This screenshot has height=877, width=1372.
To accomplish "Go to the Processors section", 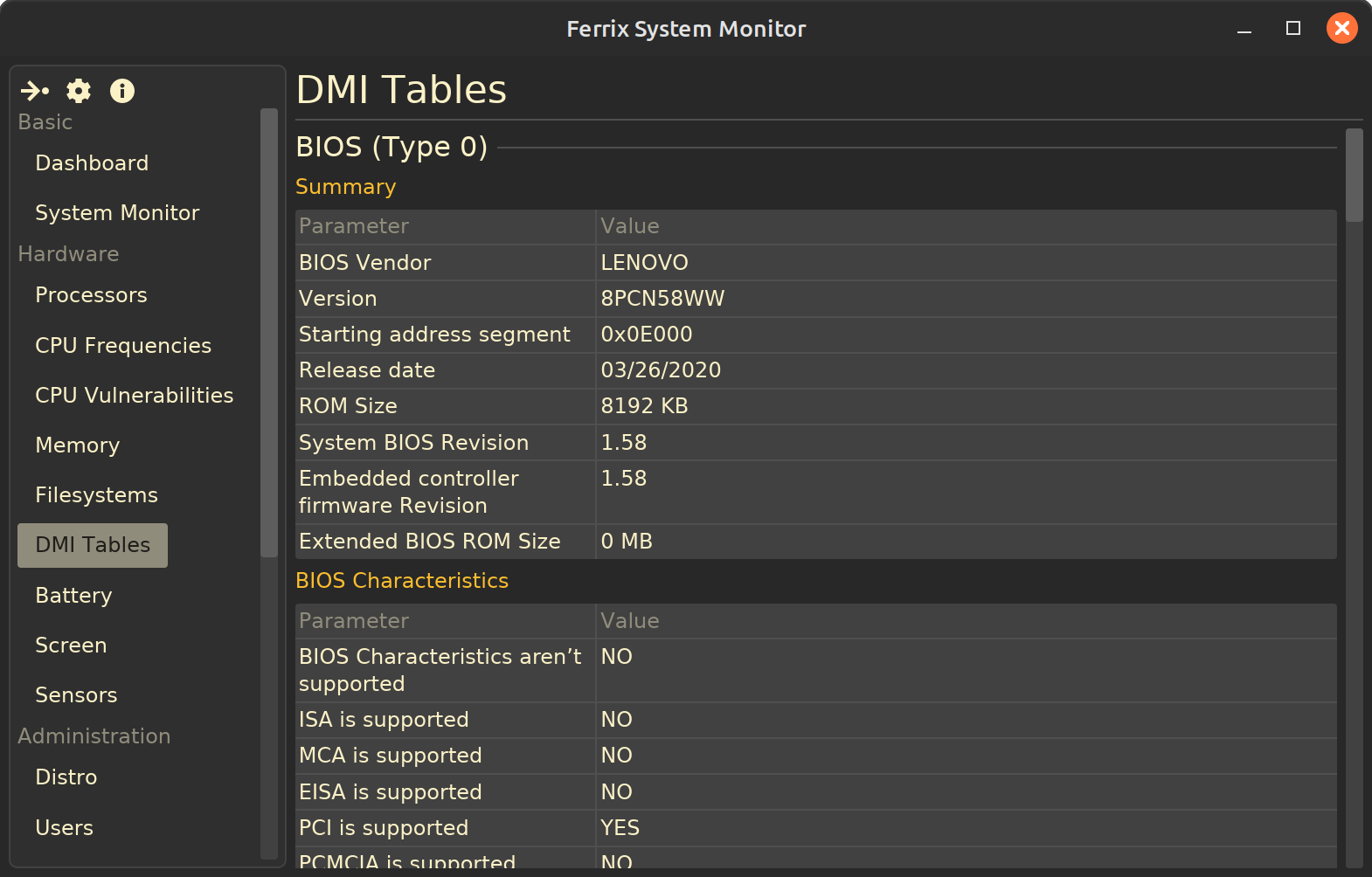I will pos(91,295).
